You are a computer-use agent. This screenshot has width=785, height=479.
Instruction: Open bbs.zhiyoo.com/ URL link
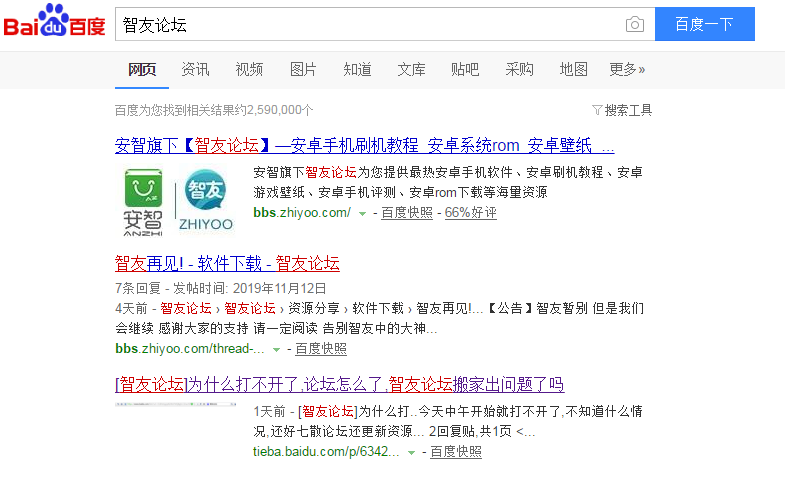(x=302, y=213)
